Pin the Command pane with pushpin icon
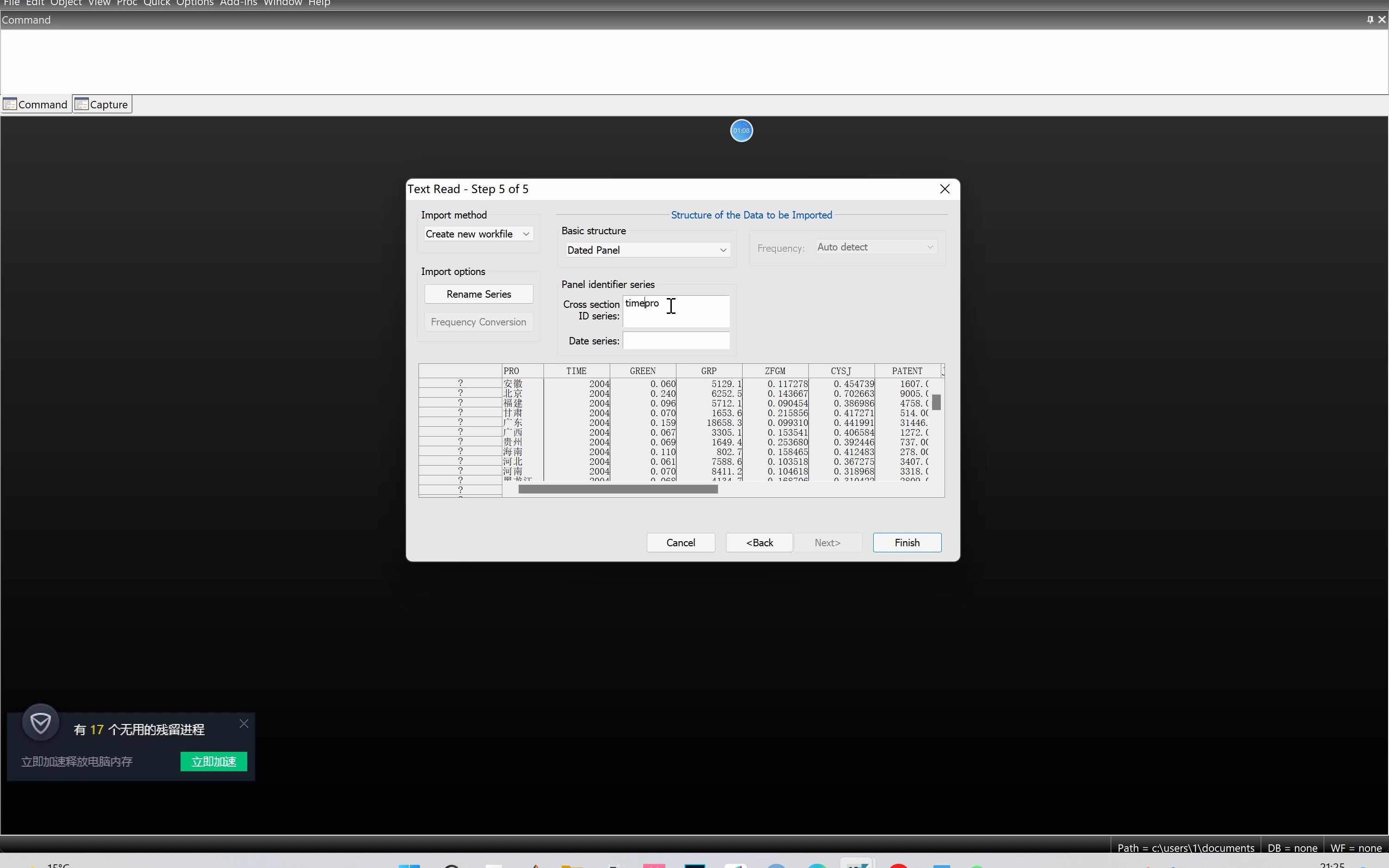 coord(1370,19)
